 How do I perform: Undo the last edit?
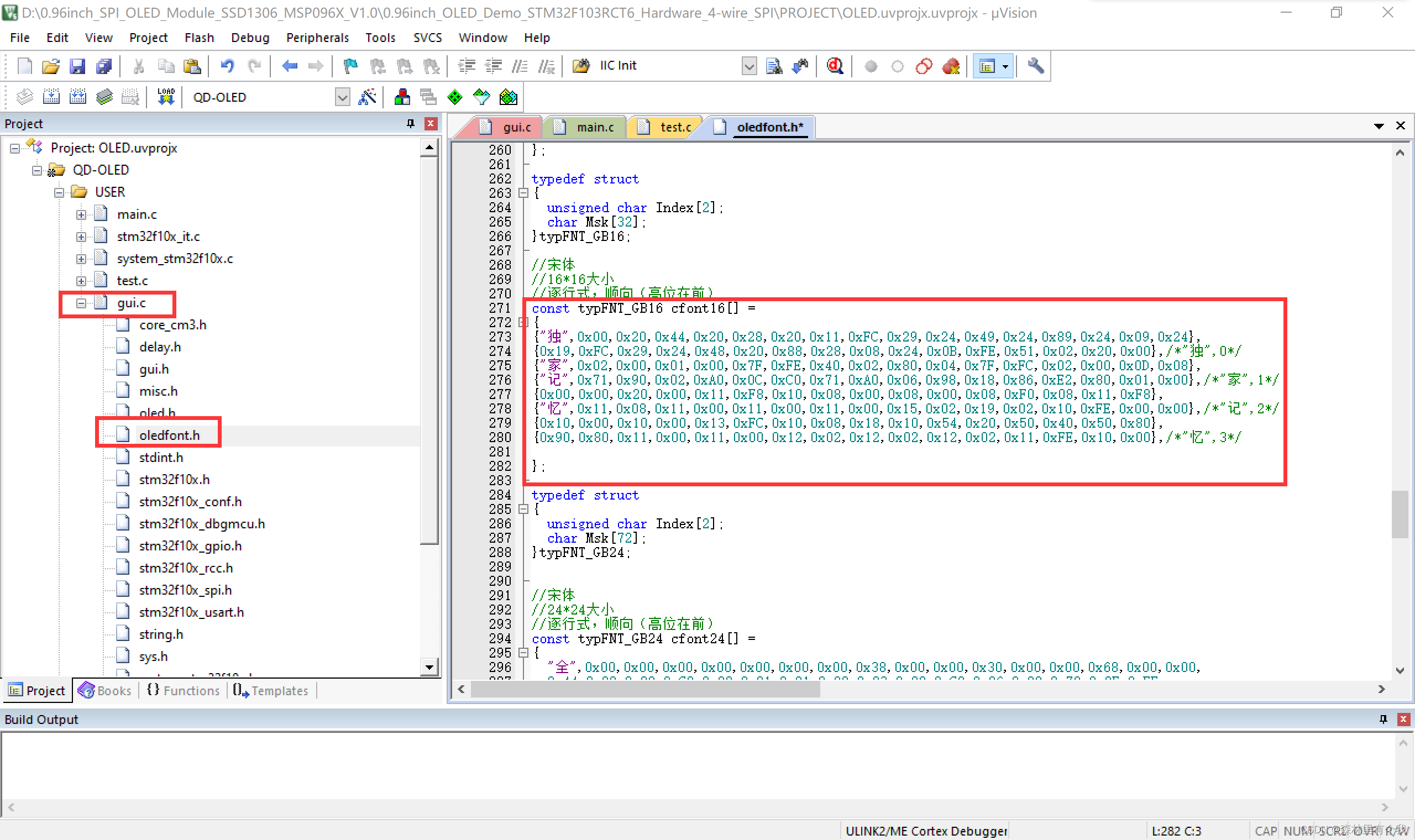(x=228, y=66)
